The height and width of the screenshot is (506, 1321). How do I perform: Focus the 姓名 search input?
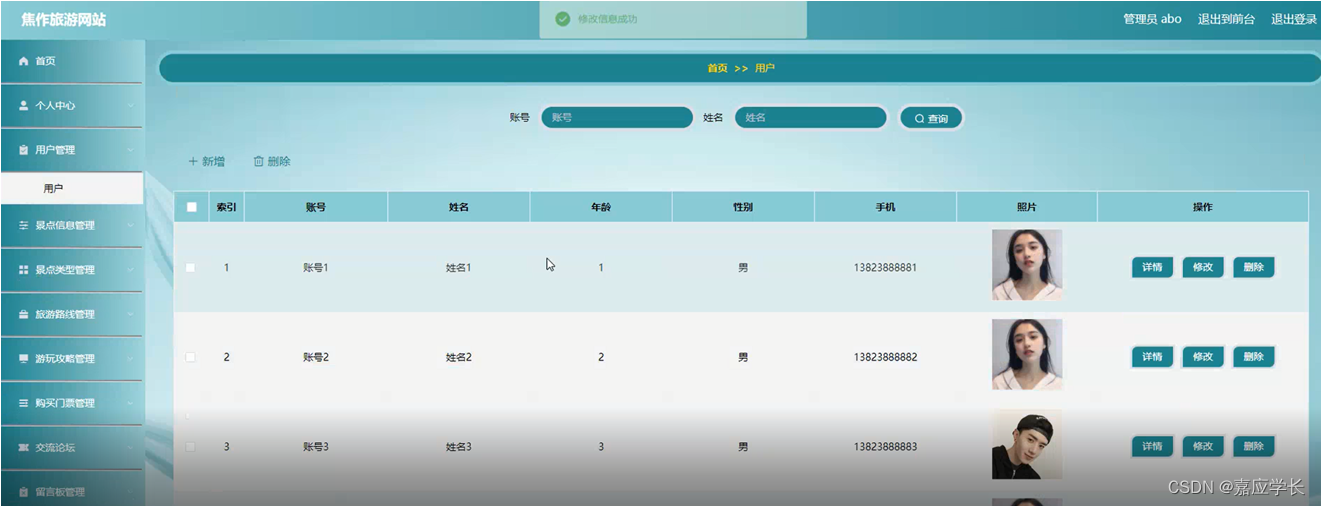click(x=811, y=118)
